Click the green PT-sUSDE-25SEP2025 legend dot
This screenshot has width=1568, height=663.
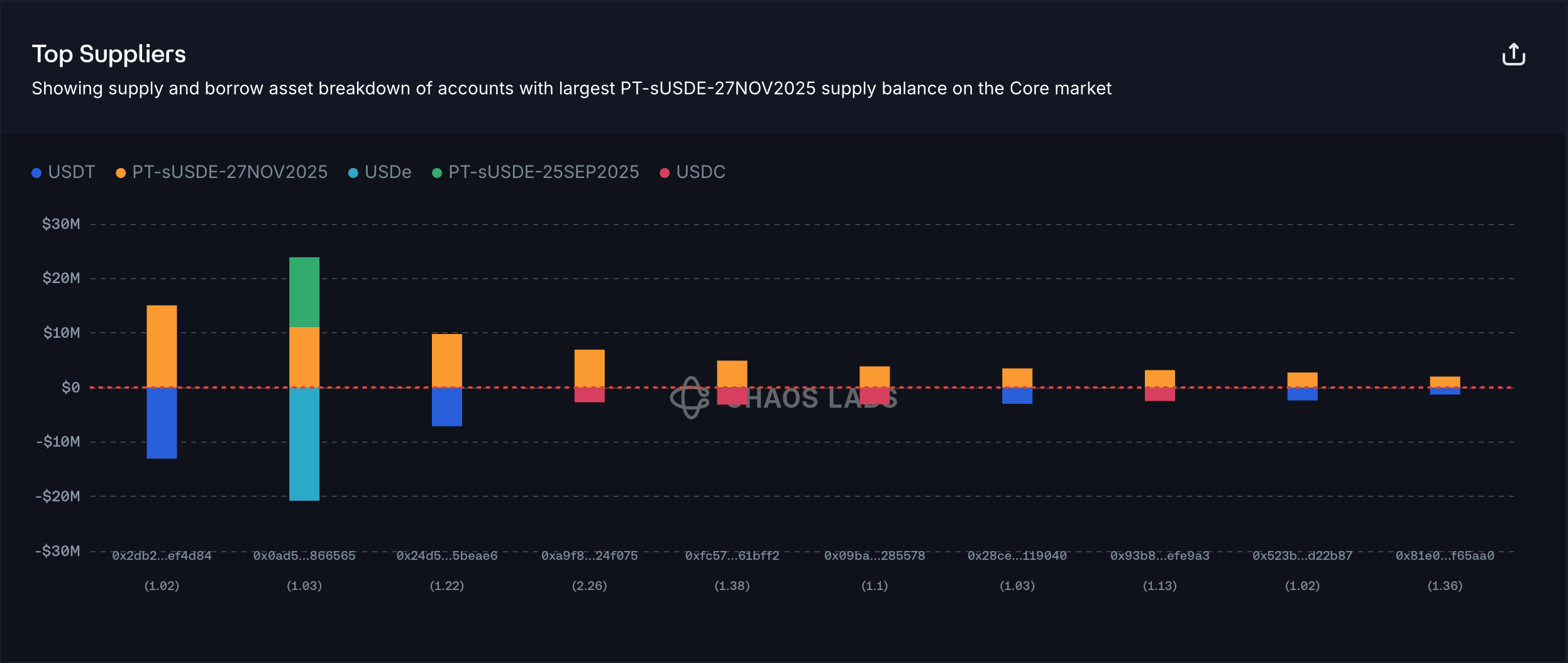pyautogui.click(x=437, y=173)
